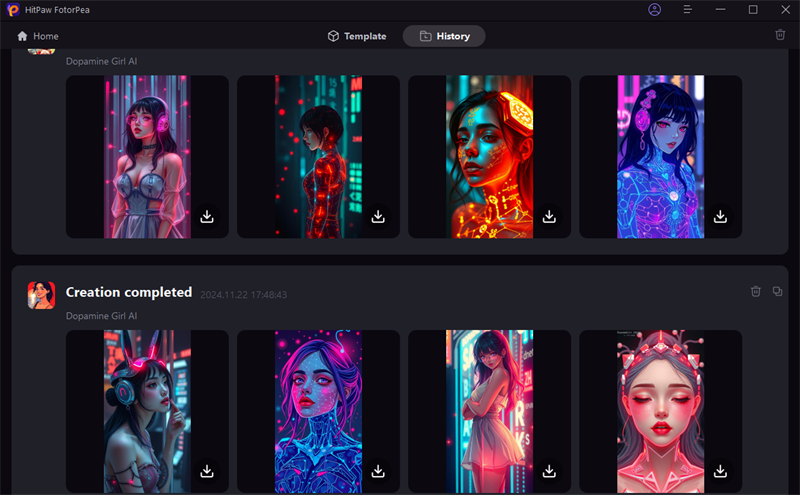Click the Creation completed heading
Screen dimensions: 800x495
pyautogui.click(x=129, y=292)
